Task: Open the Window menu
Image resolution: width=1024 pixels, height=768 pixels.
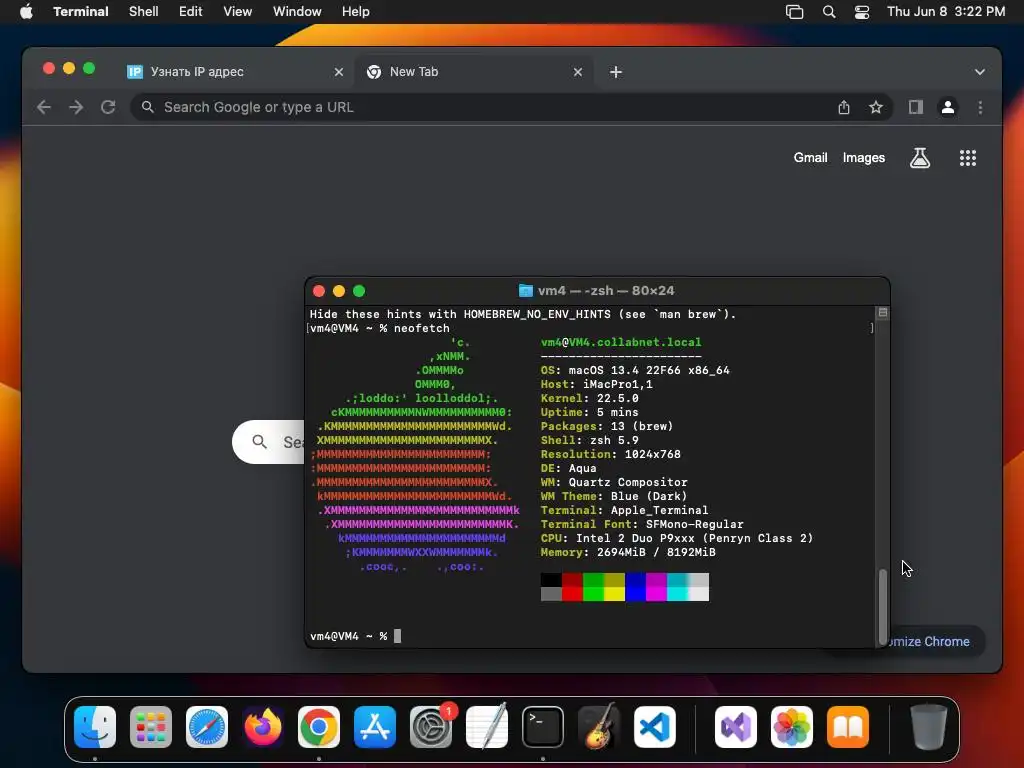Action: tap(297, 12)
